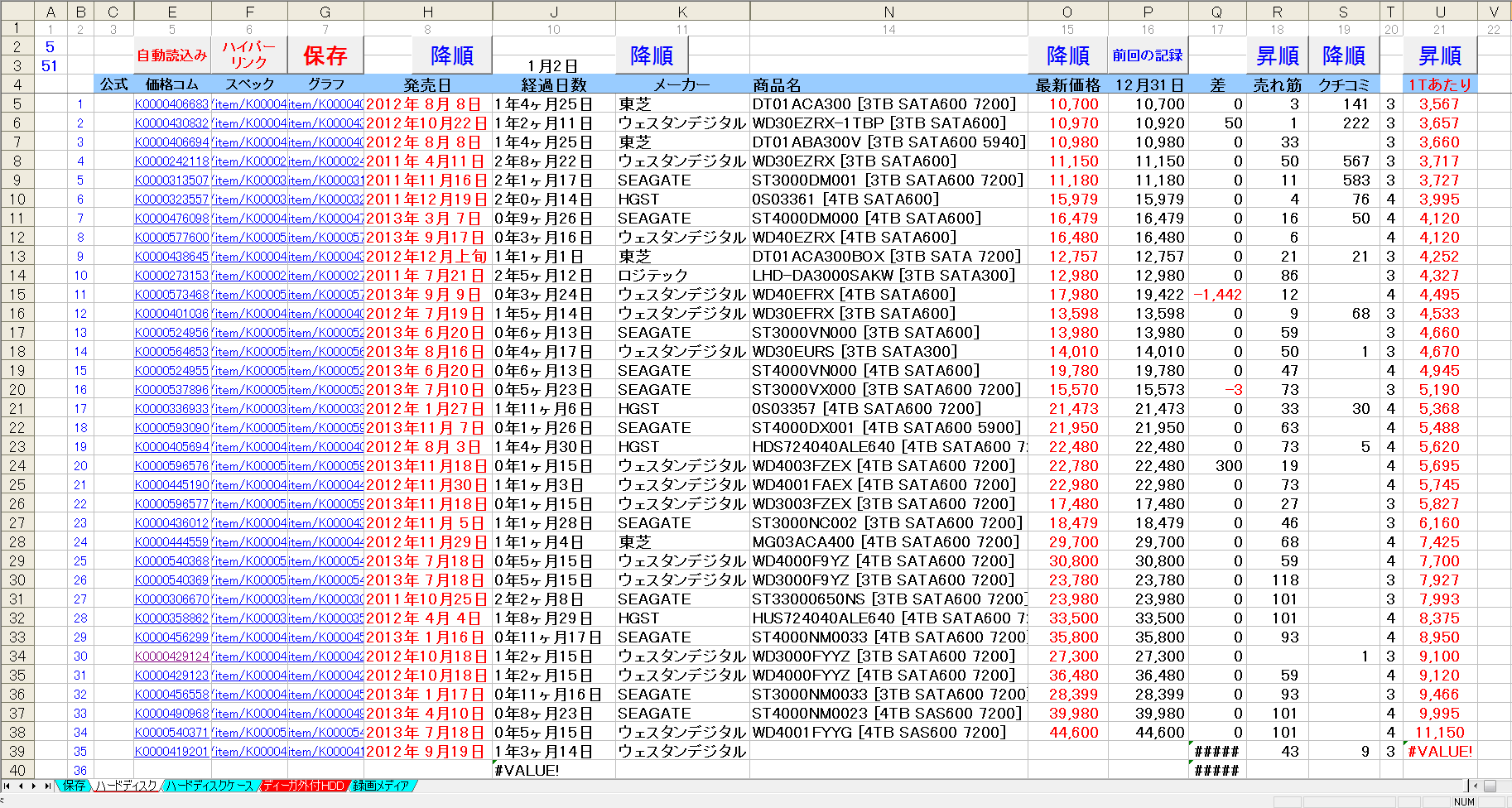The height and width of the screenshot is (808, 1512).
Task: Click the 降順 button above 最新価格 column
Action: (1068, 55)
